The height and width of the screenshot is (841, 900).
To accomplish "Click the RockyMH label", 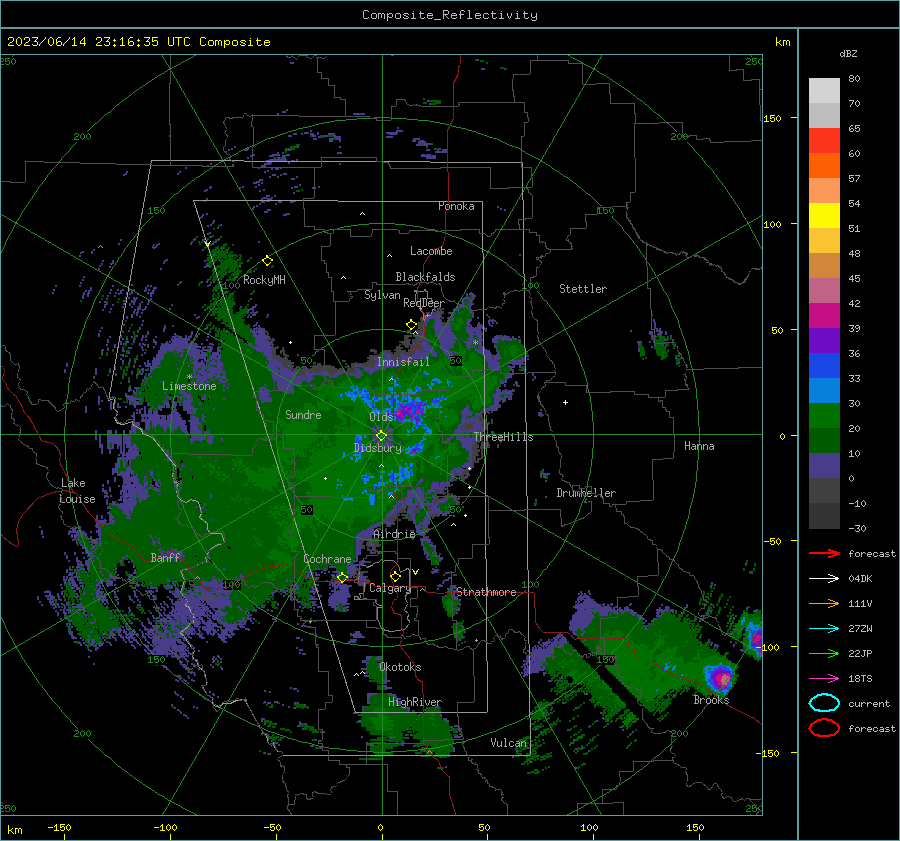I will 264,280.
